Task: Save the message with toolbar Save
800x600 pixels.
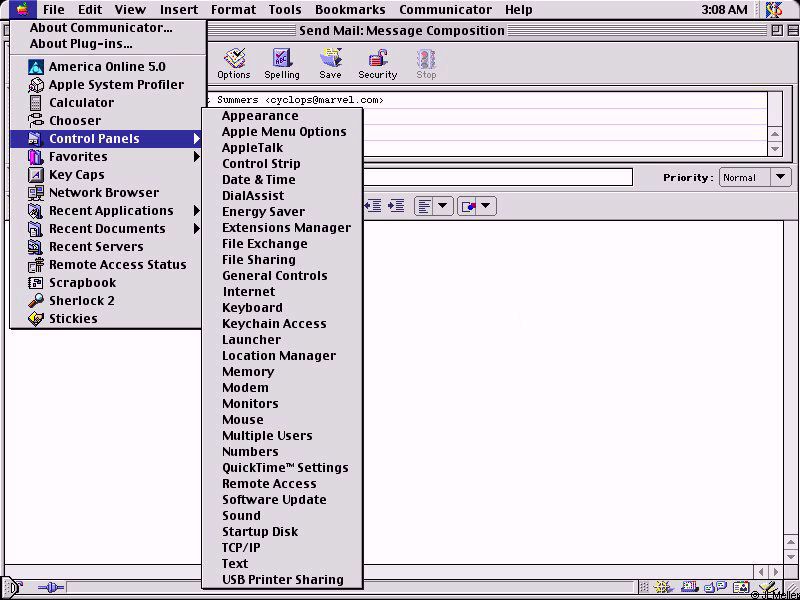Action: 330,64
